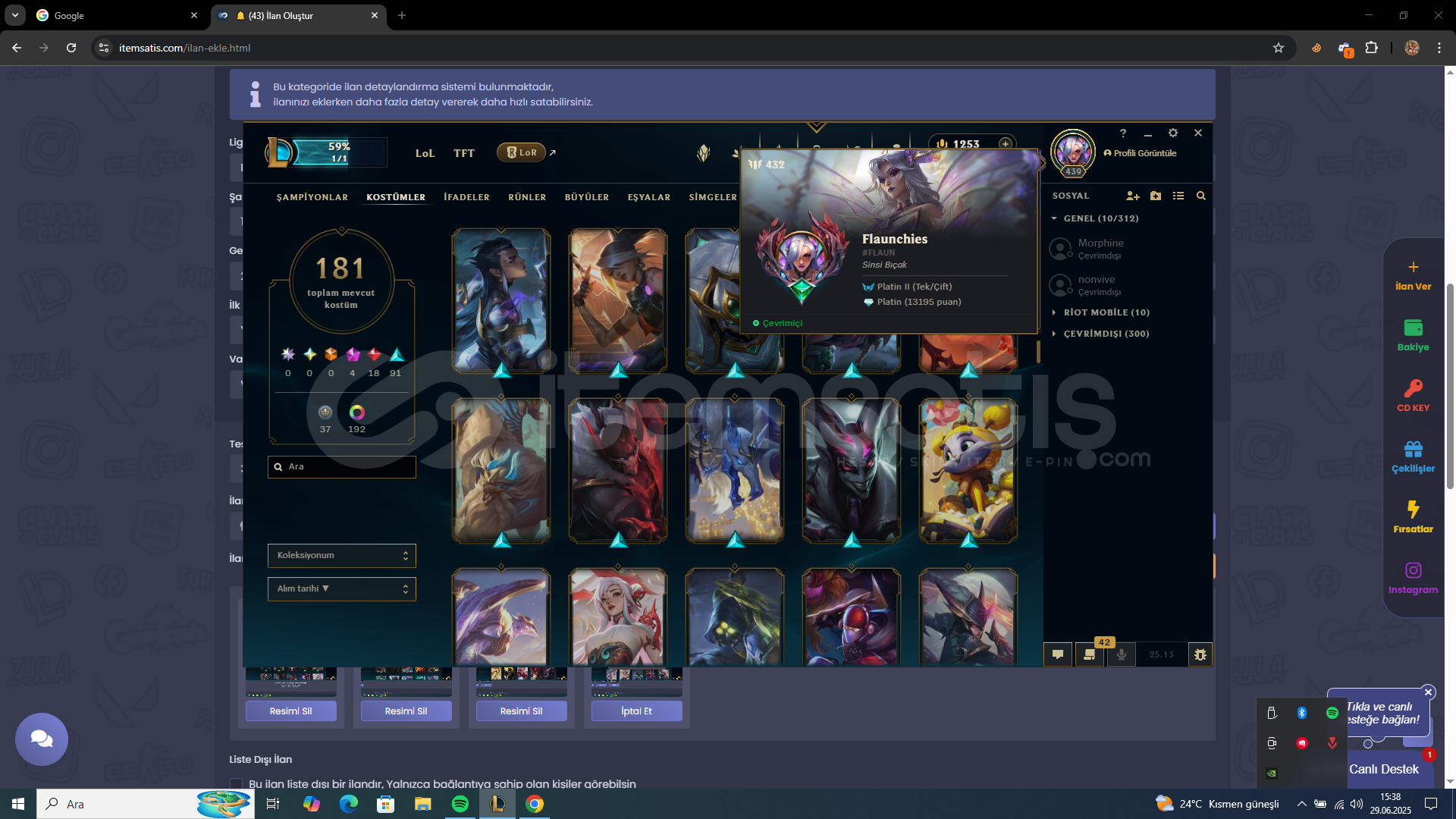The height and width of the screenshot is (819, 1456).
Task: Bookmark this page with the star icon
Action: pyautogui.click(x=1279, y=48)
